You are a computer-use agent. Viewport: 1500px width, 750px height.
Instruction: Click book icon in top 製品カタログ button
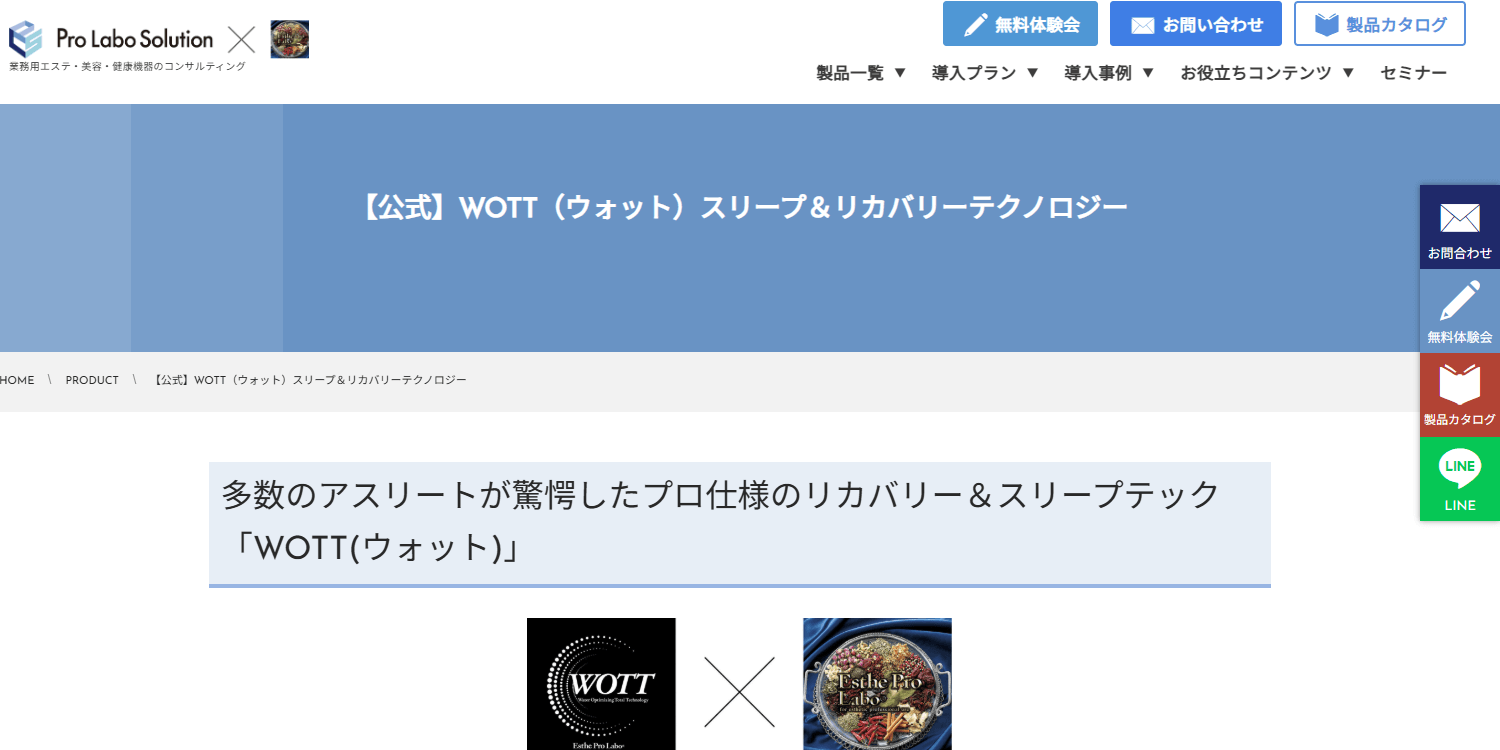pyautogui.click(x=1327, y=24)
